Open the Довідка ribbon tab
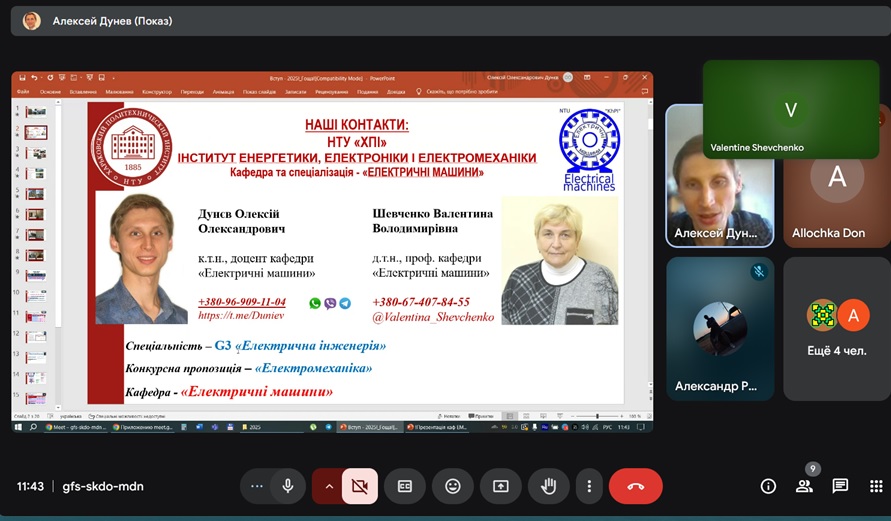Screen dimensions: 891x521 coord(396,91)
